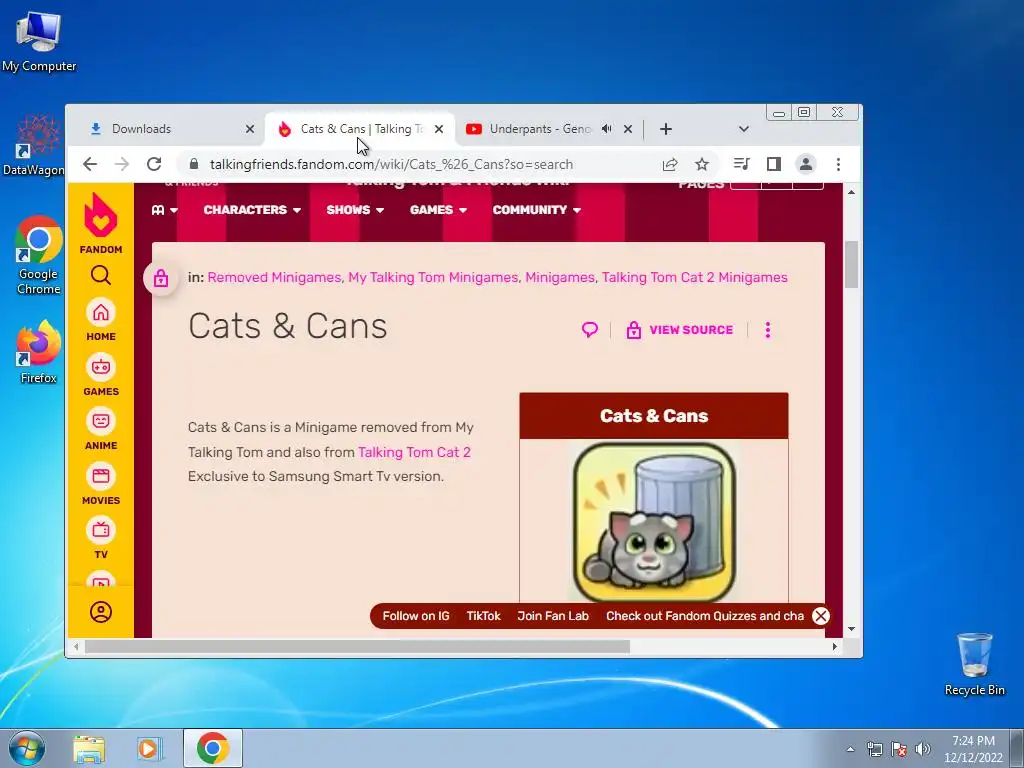Screen dimensions: 1024x768
Task: Select the Firefox desktop shortcut
Action: click(x=39, y=352)
